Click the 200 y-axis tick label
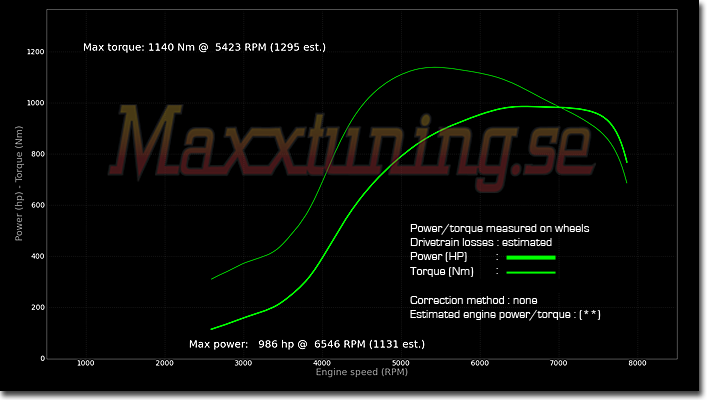The image size is (708, 400). 38,307
